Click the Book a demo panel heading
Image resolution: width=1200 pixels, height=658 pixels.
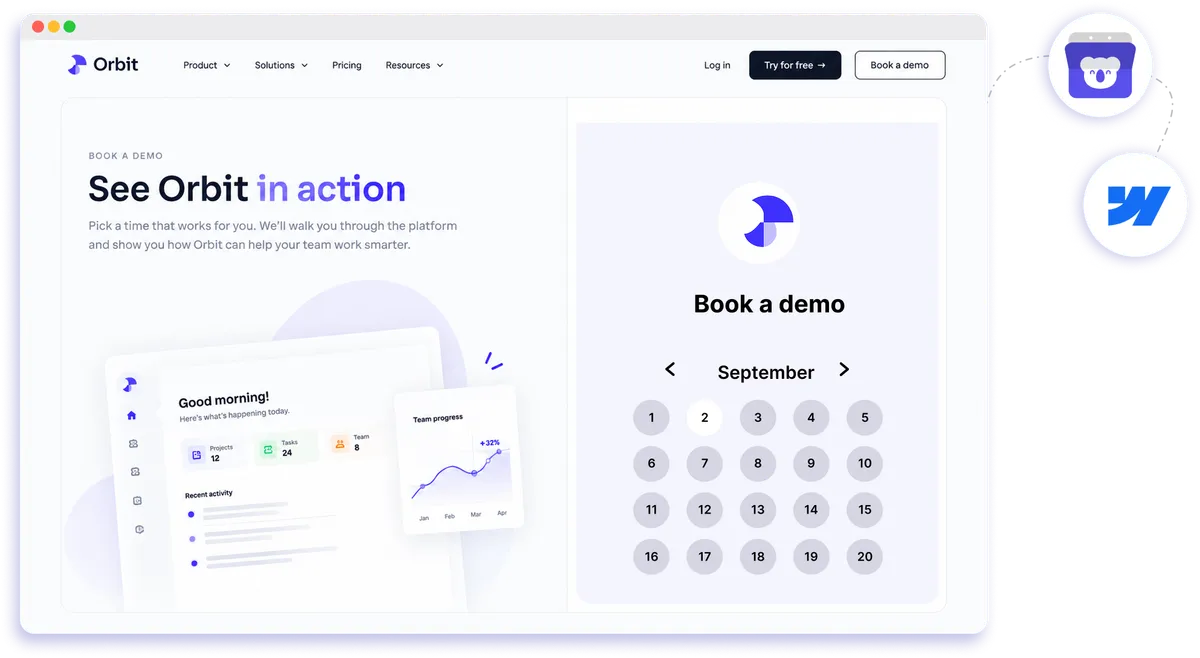point(769,304)
